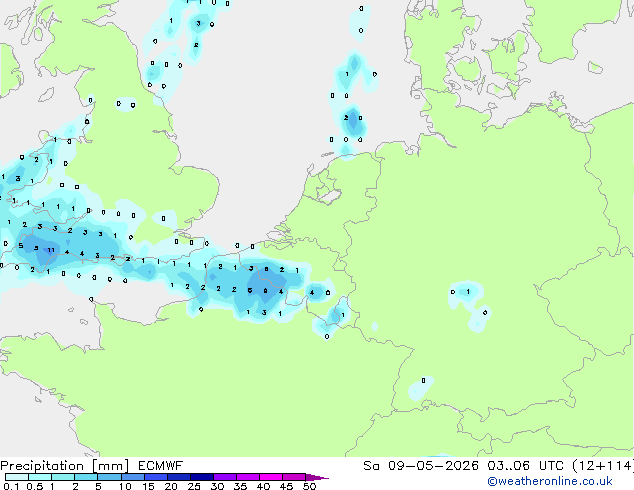Pick the 30–35 mm purple legend swatch
The image size is (634, 490).
pos(225,477)
